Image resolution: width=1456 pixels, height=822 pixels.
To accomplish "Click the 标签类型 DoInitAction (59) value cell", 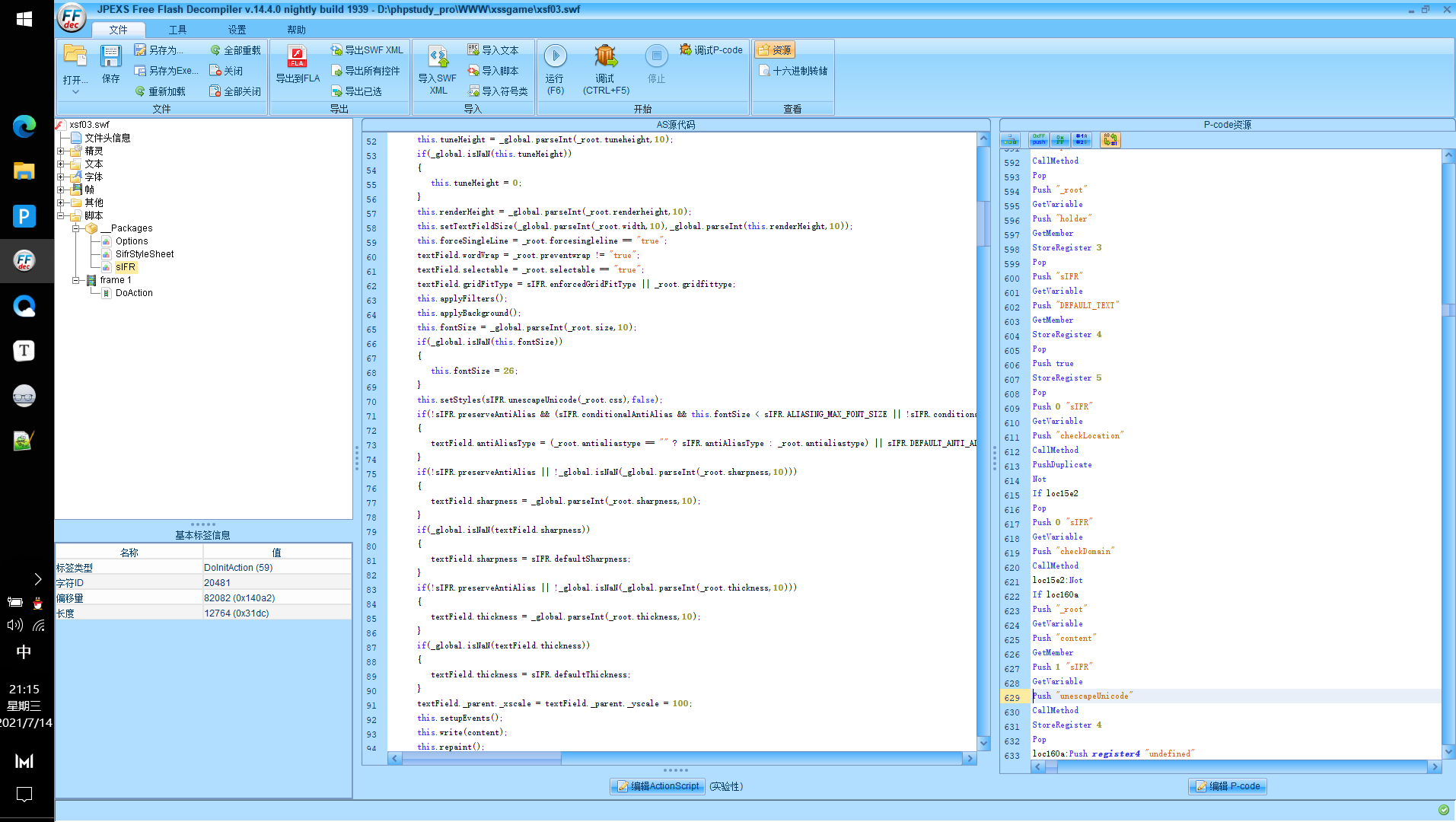I will coord(277,568).
